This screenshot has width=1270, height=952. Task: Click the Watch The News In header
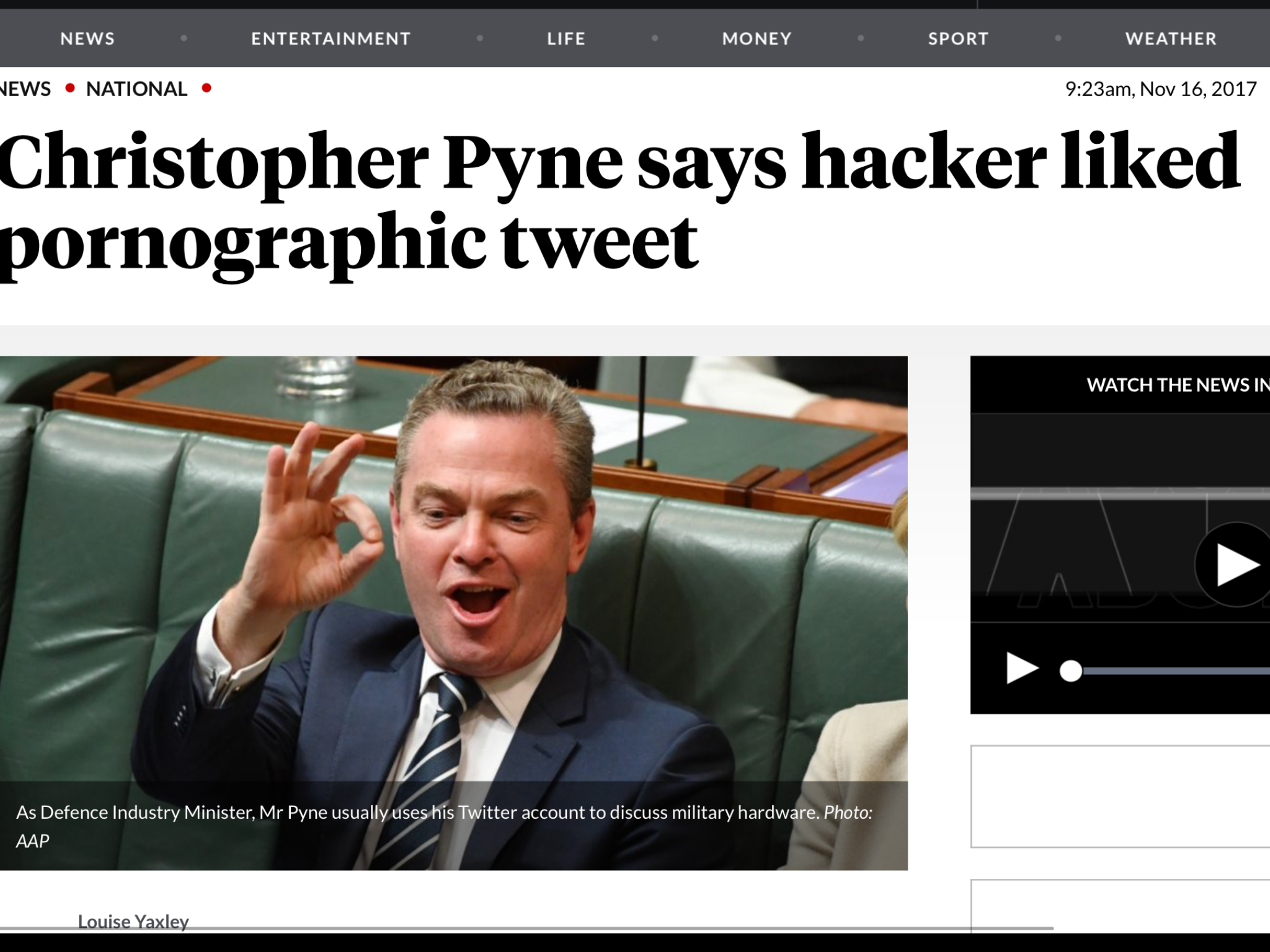tap(1178, 385)
